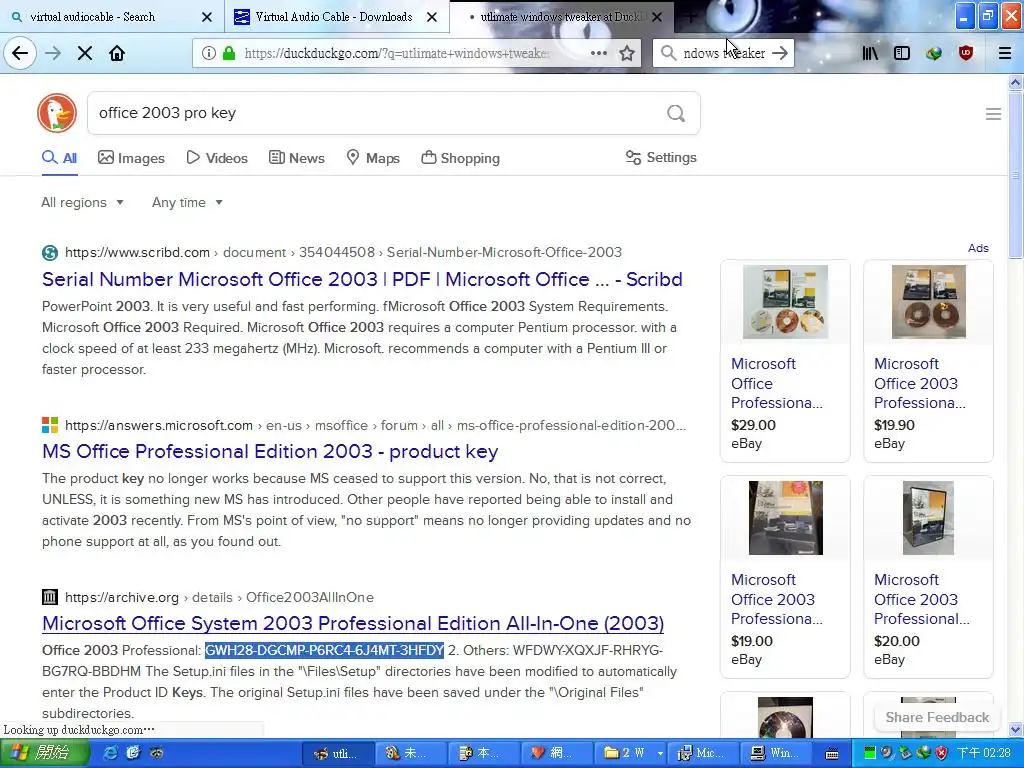This screenshot has width=1024, height=768.
Task: Switch to Shopping results
Action: click(460, 158)
